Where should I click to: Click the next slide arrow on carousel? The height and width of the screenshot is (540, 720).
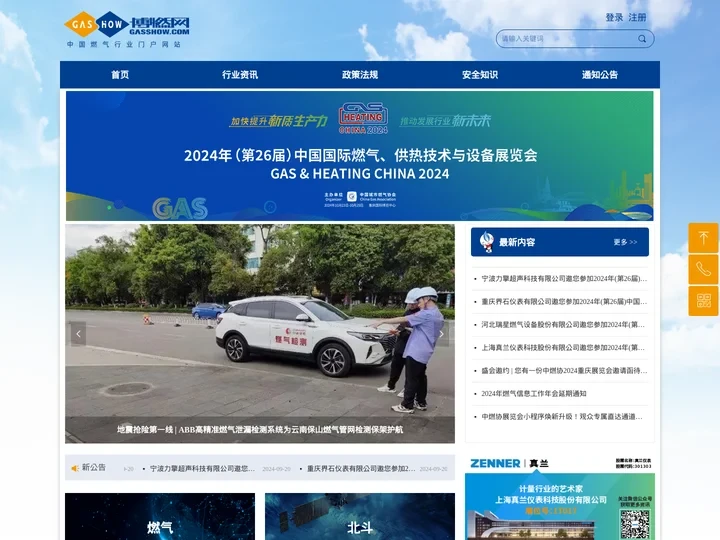click(x=442, y=334)
